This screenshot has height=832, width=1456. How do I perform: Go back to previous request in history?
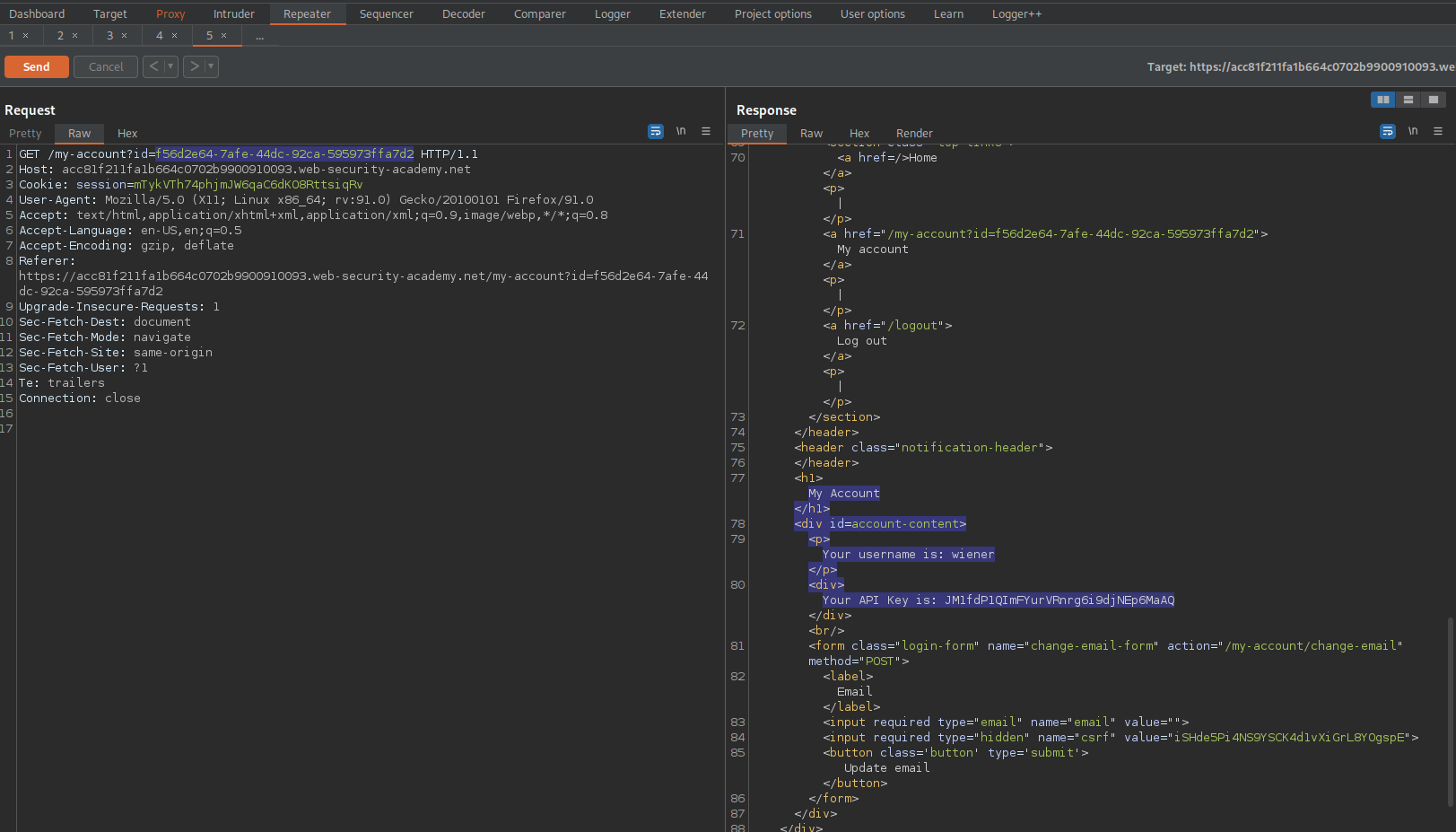[153, 66]
